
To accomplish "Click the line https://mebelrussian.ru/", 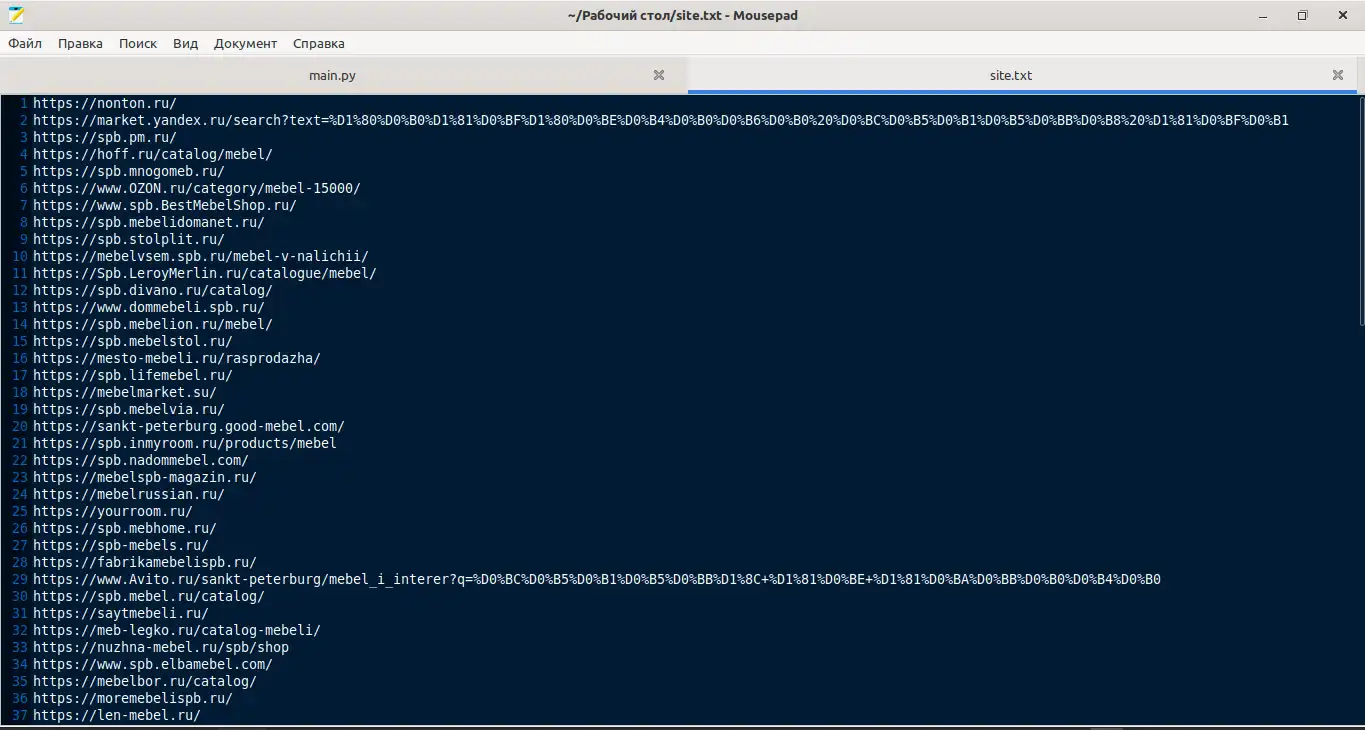I will tap(129, 494).
